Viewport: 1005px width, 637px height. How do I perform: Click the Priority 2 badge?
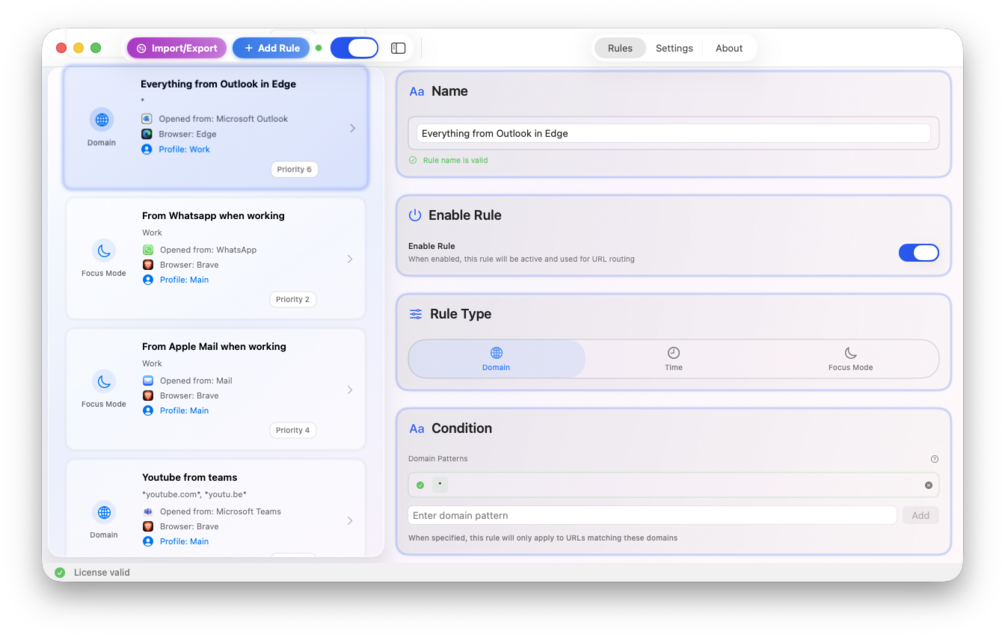(x=293, y=299)
